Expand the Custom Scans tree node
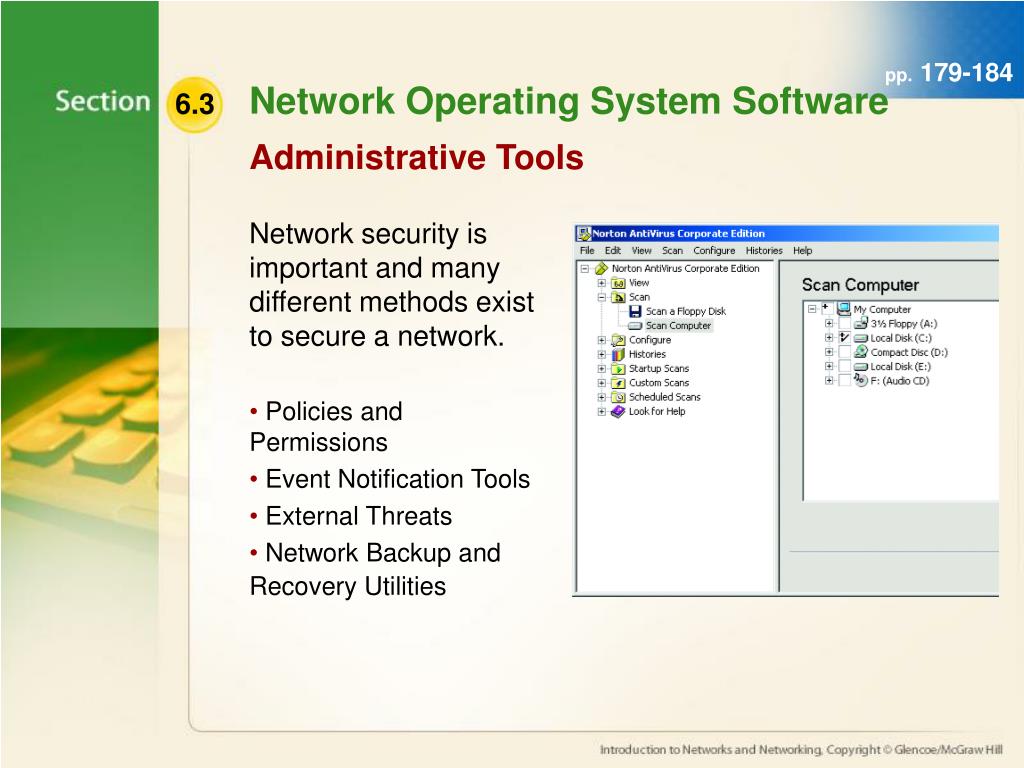 click(x=601, y=383)
